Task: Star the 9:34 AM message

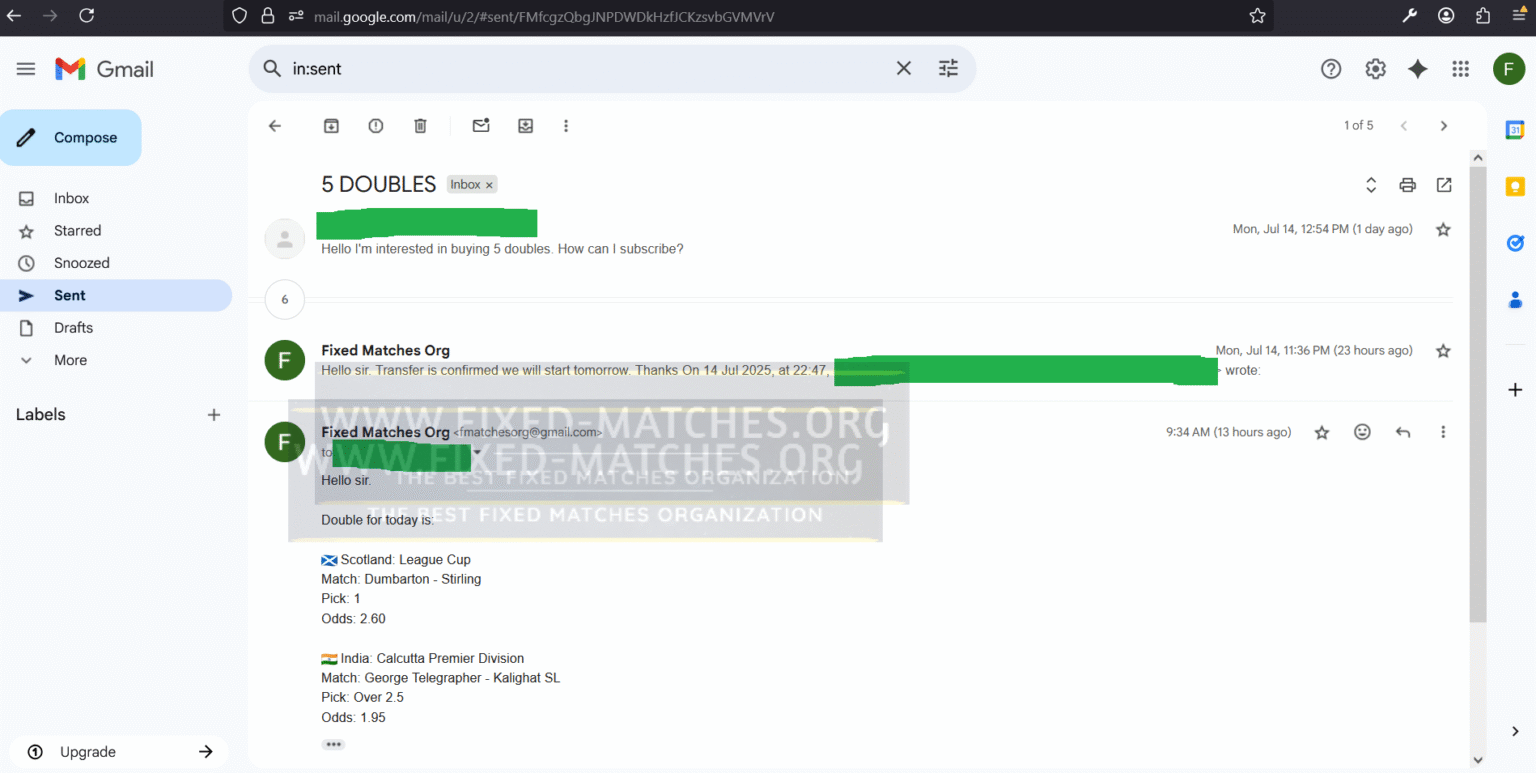Action: pos(1322,432)
